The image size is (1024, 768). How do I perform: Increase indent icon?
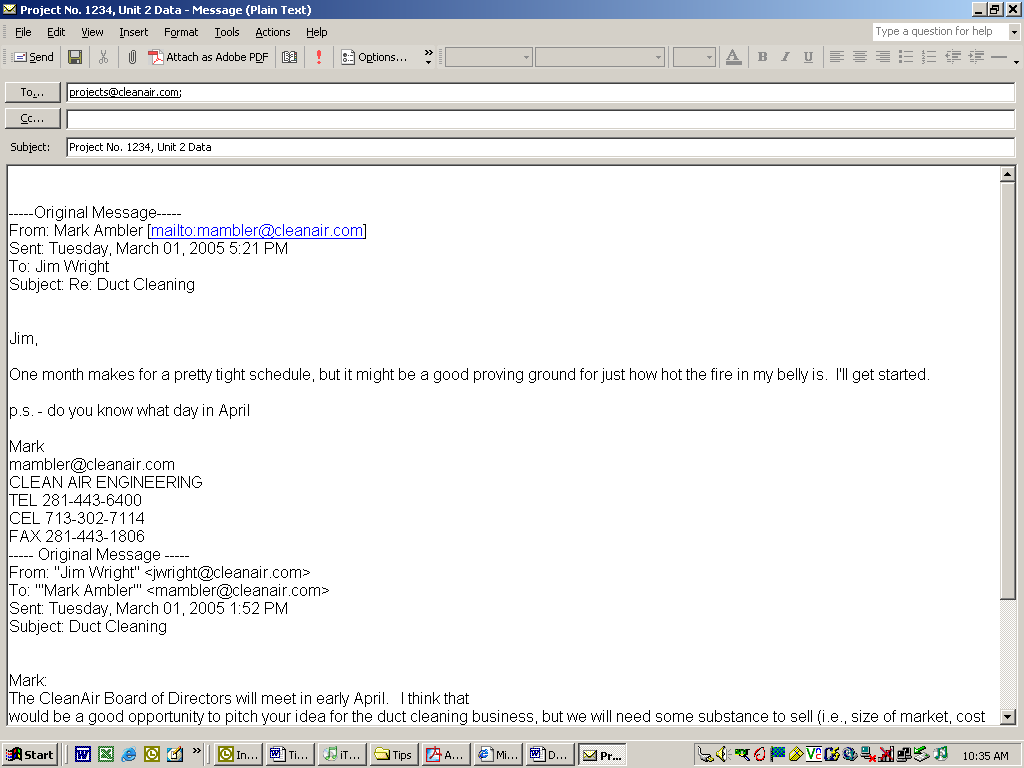point(976,57)
